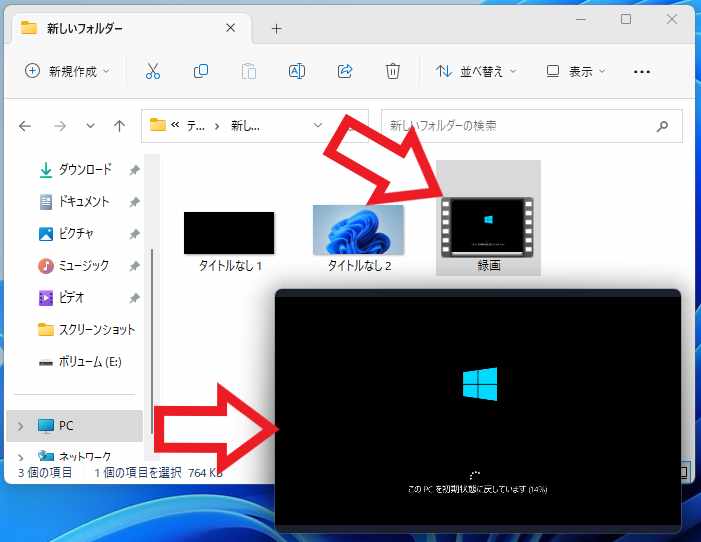
Task: Click the Copy icon in toolbar
Action: pyautogui.click(x=201, y=71)
